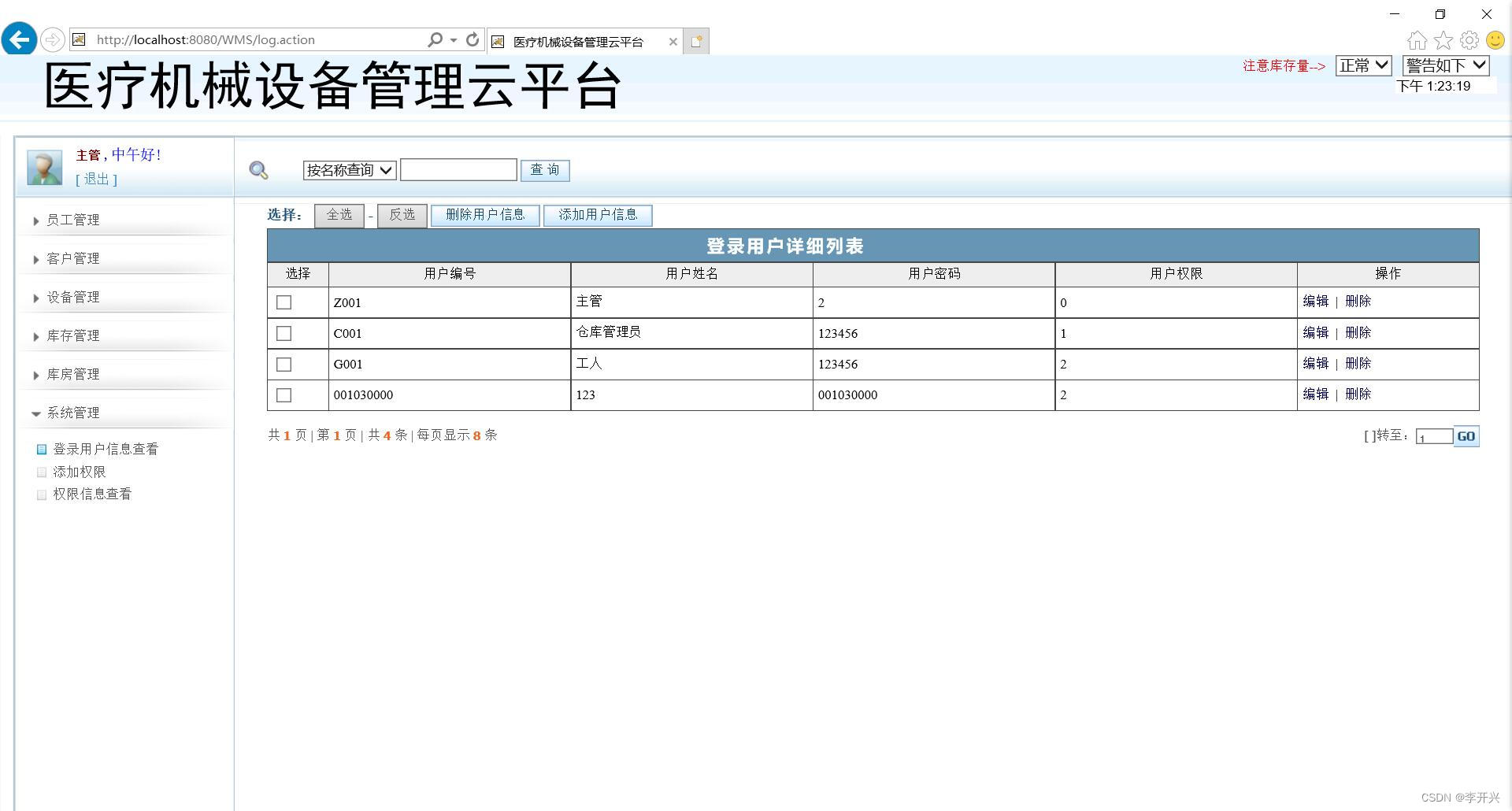Open the address bar dropdown arrow
1512x811 pixels.
point(454,40)
